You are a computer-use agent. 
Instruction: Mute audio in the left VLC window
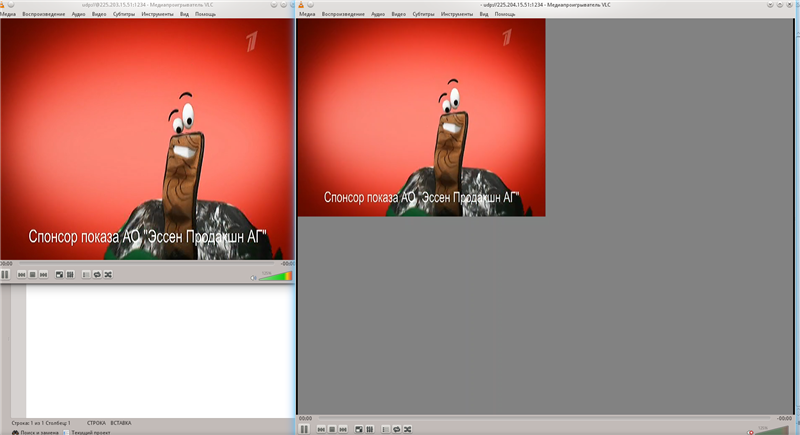253,278
